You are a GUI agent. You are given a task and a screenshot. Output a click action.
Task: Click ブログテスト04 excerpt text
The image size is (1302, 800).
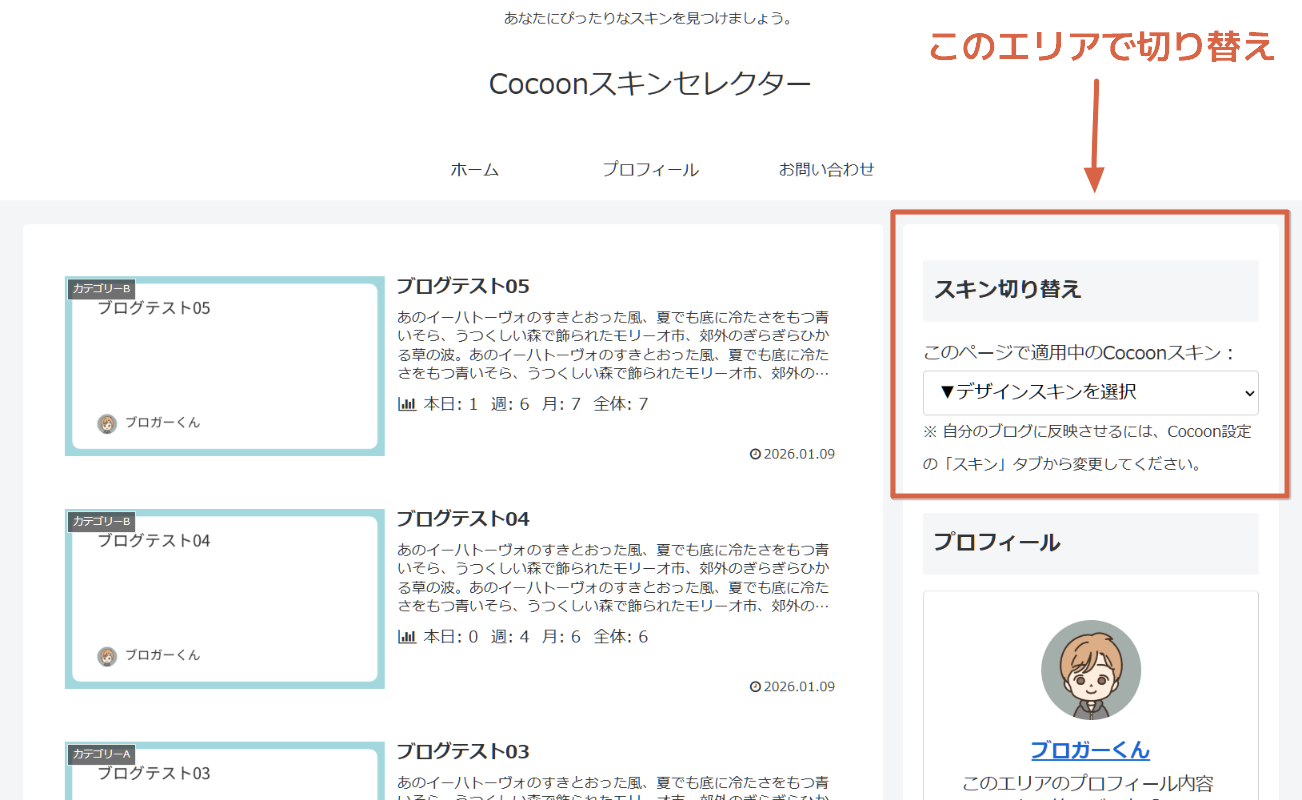coord(613,578)
